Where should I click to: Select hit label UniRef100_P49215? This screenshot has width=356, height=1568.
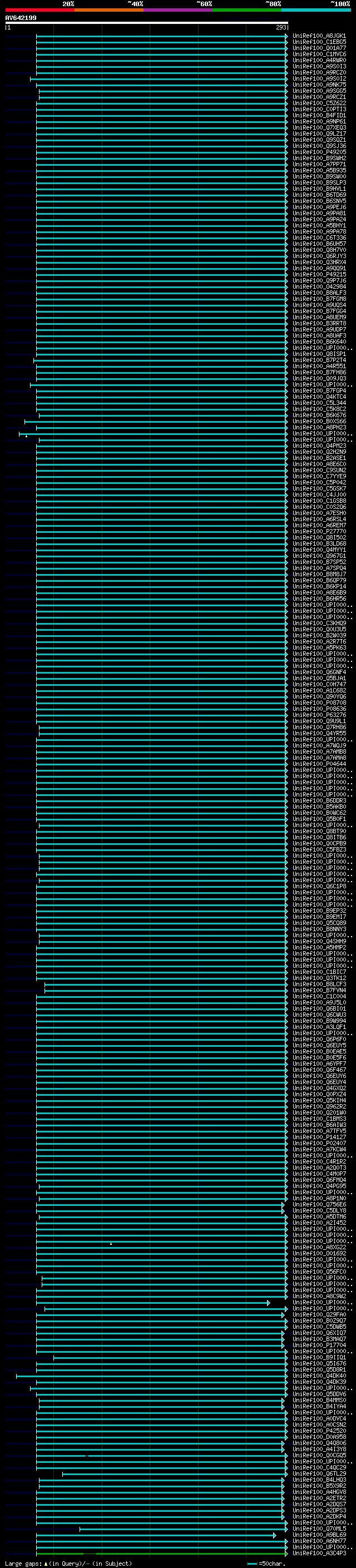pos(319,275)
